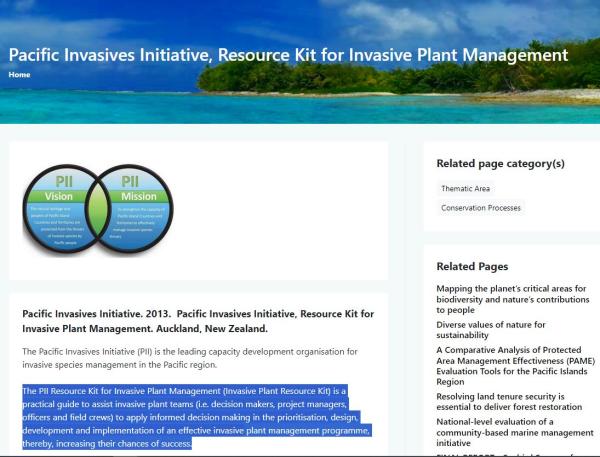
Task: Click the leading capacity development organisation paragraph
Action: pos(190,358)
